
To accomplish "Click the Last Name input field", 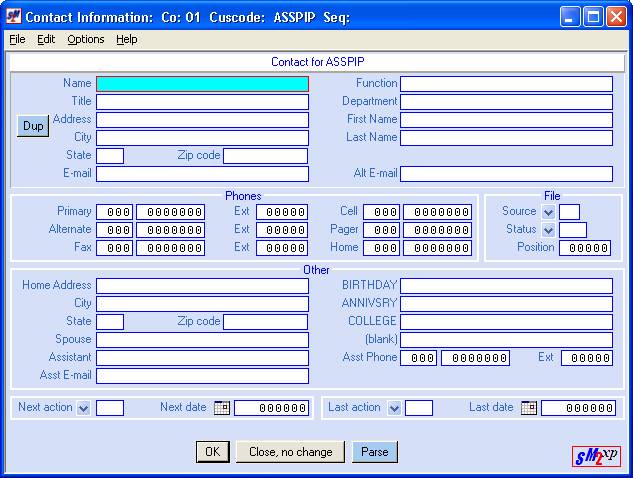I will click(506, 138).
